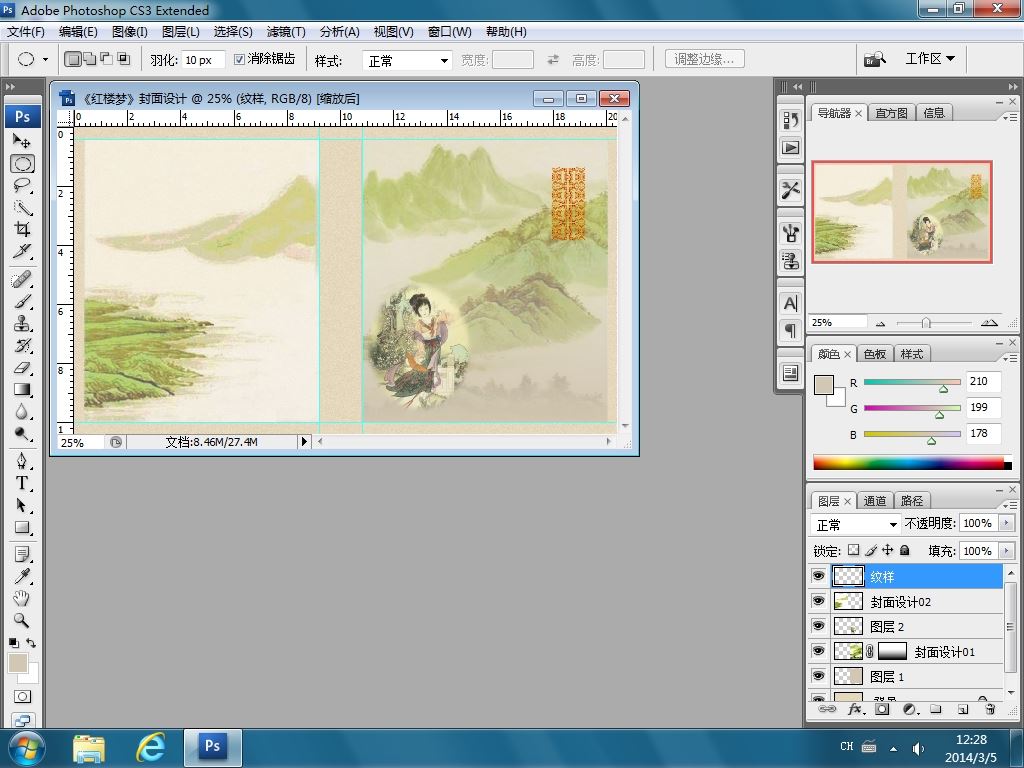Hide the 封面设计02 layer
Viewport: 1024px width, 768px height.
pyautogui.click(x=818, y=601)
